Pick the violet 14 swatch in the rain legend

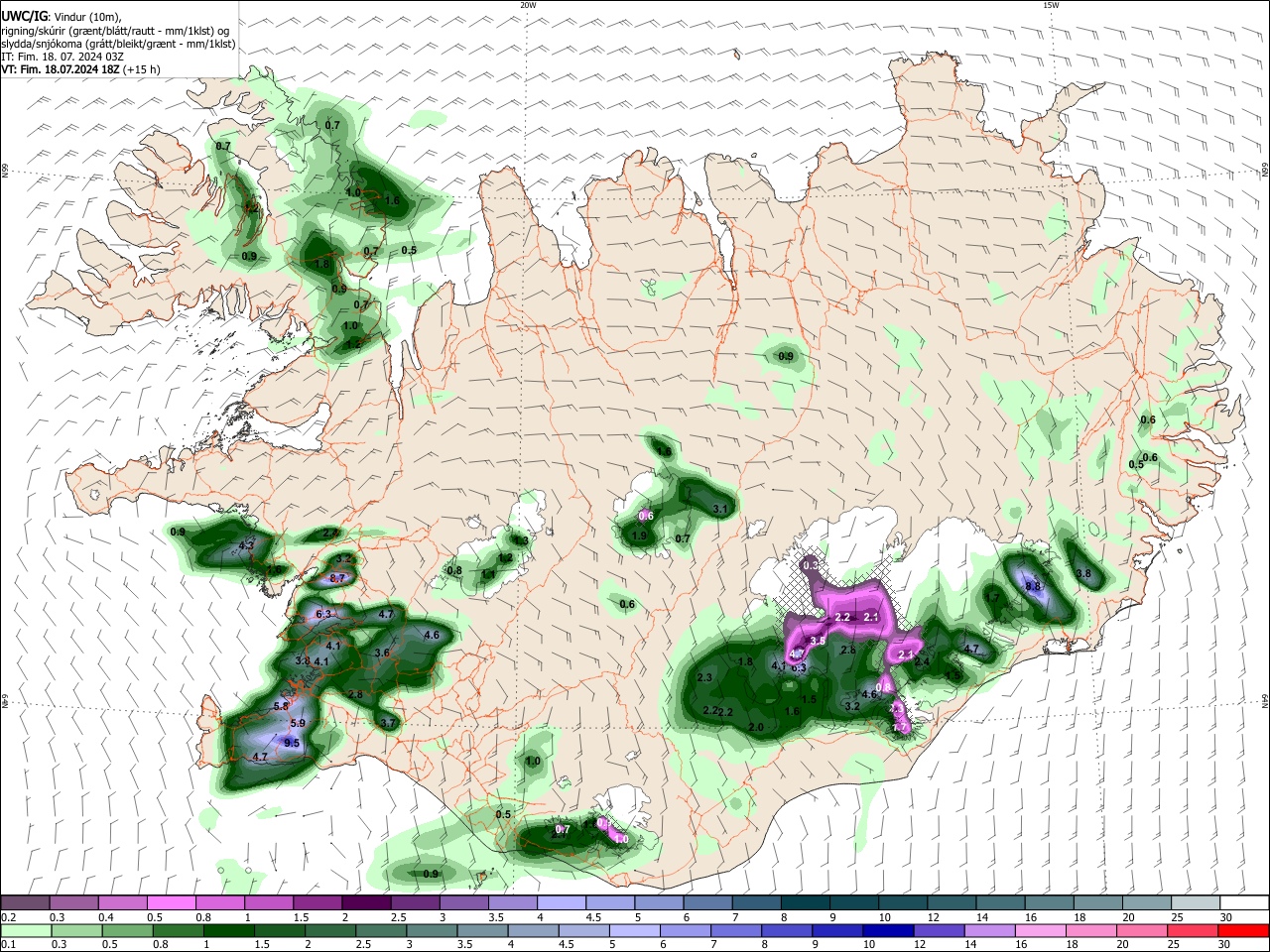click(991, 930)
